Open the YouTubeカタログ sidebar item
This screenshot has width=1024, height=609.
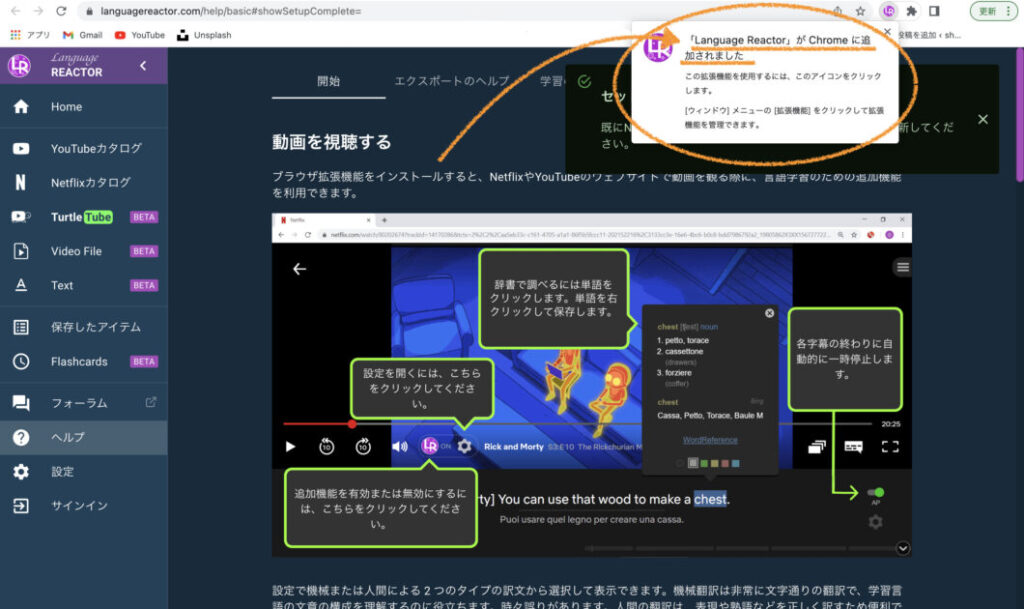tap(95, 148)
